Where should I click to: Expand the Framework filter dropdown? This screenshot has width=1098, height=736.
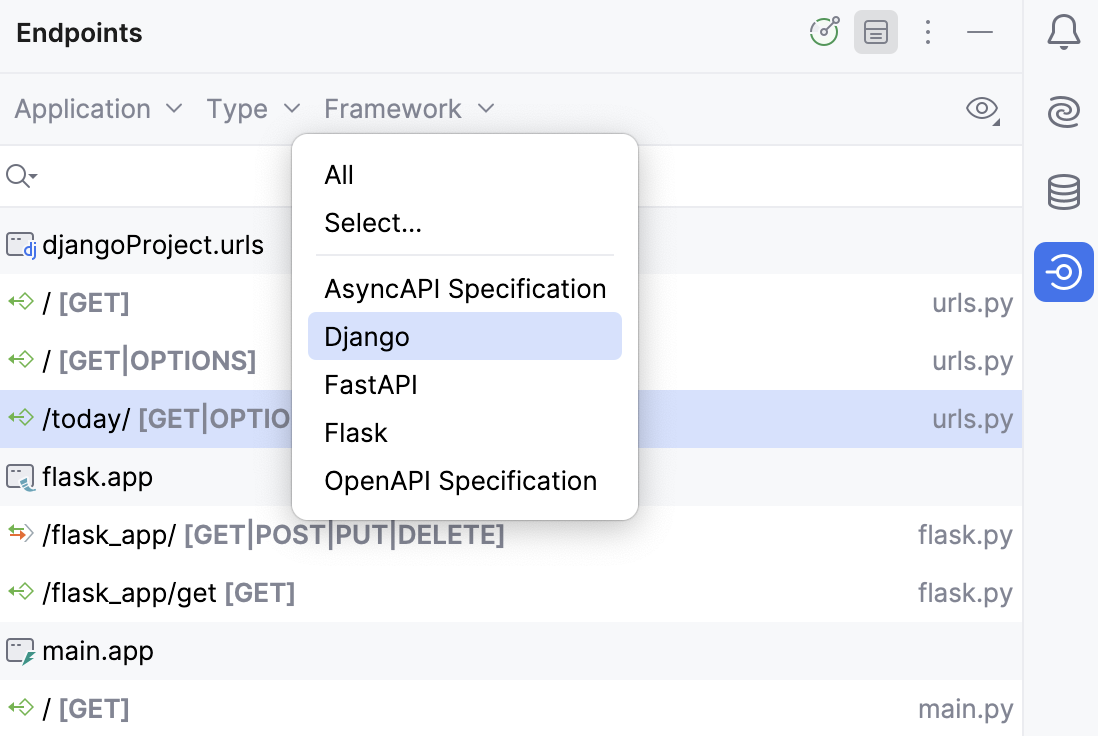pos(409,109)
